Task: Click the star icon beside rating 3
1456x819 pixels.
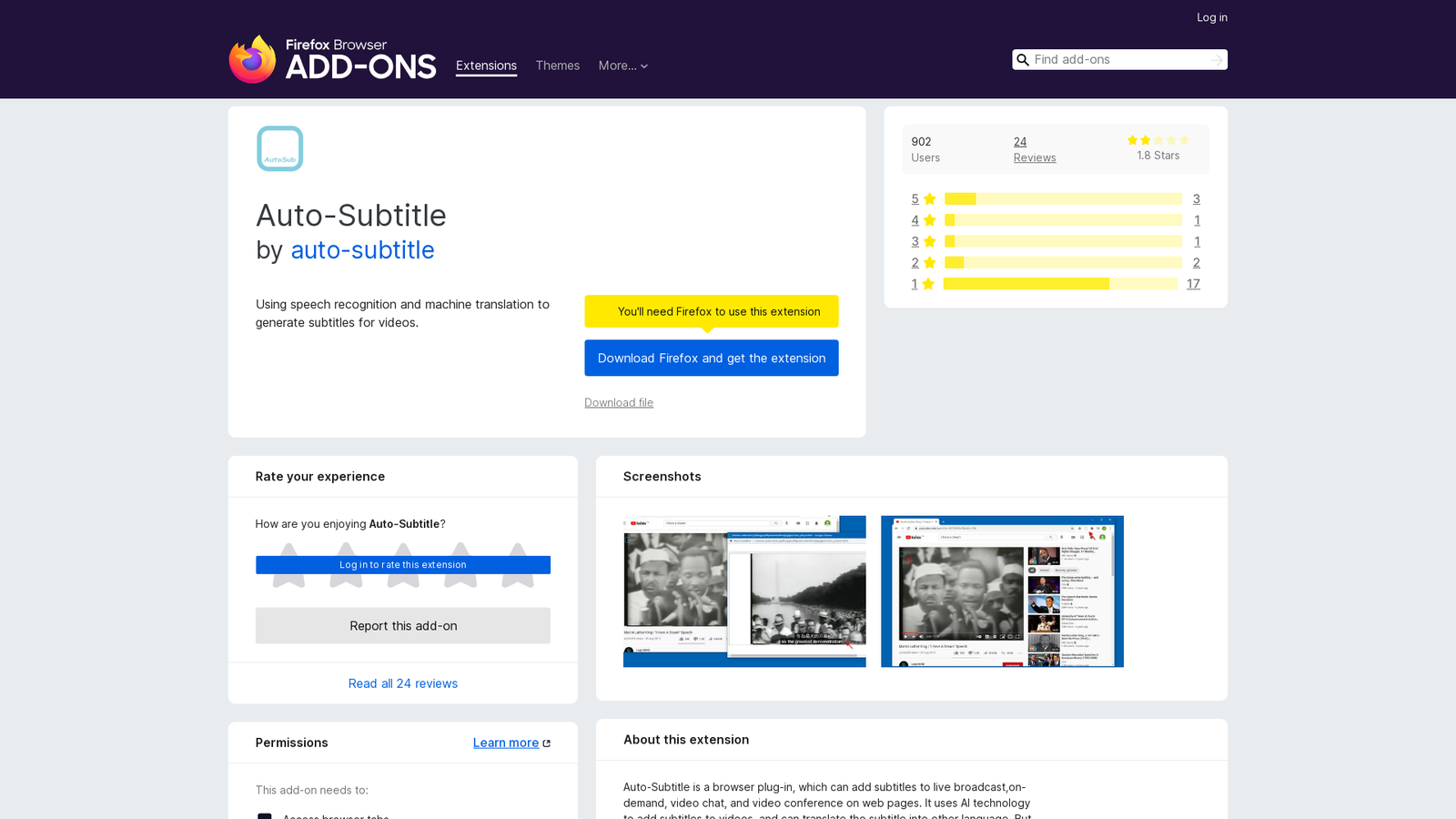Action: click(x=929, y=241)
